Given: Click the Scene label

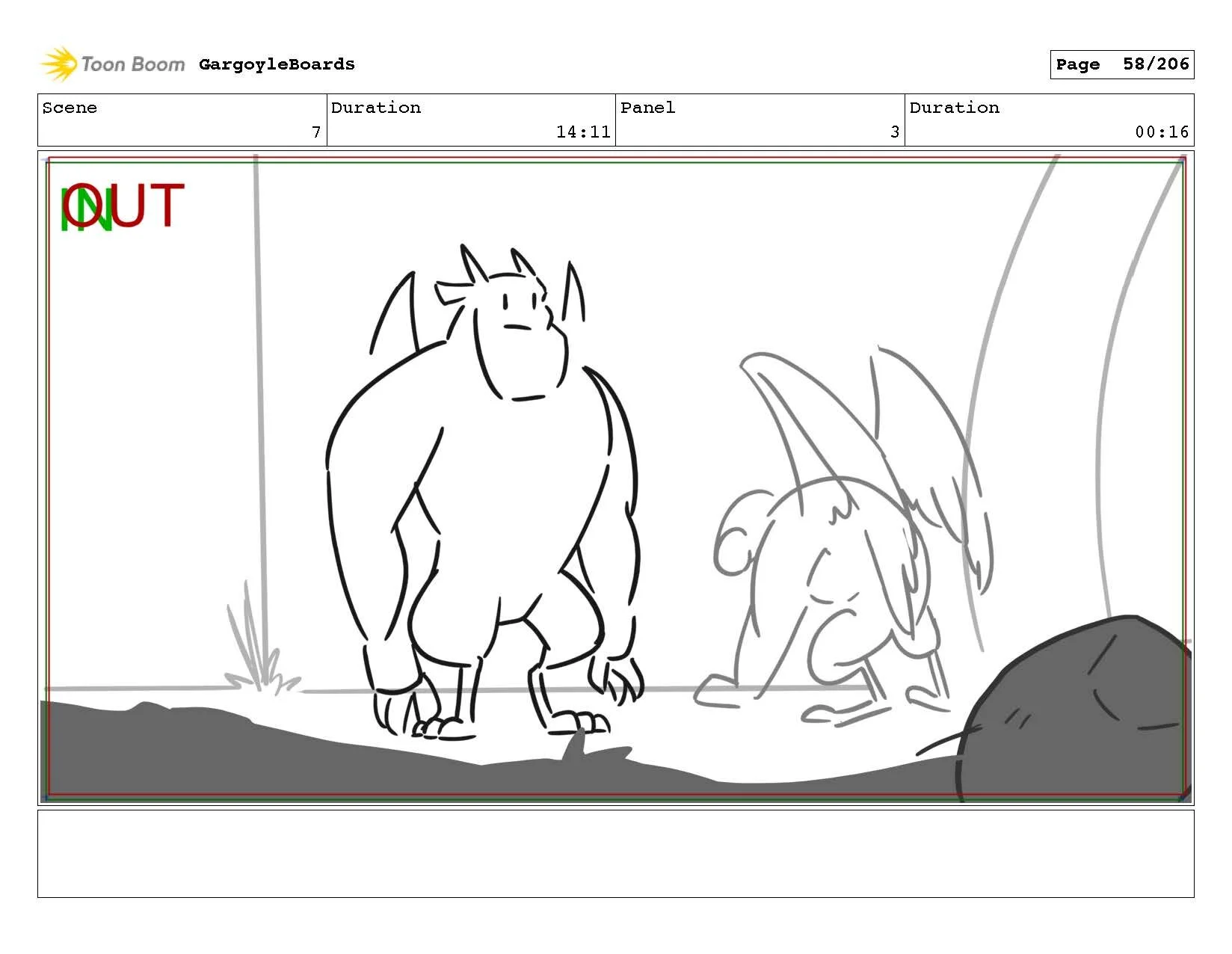Looking at the screenshot, I should (x=70, y=108).
